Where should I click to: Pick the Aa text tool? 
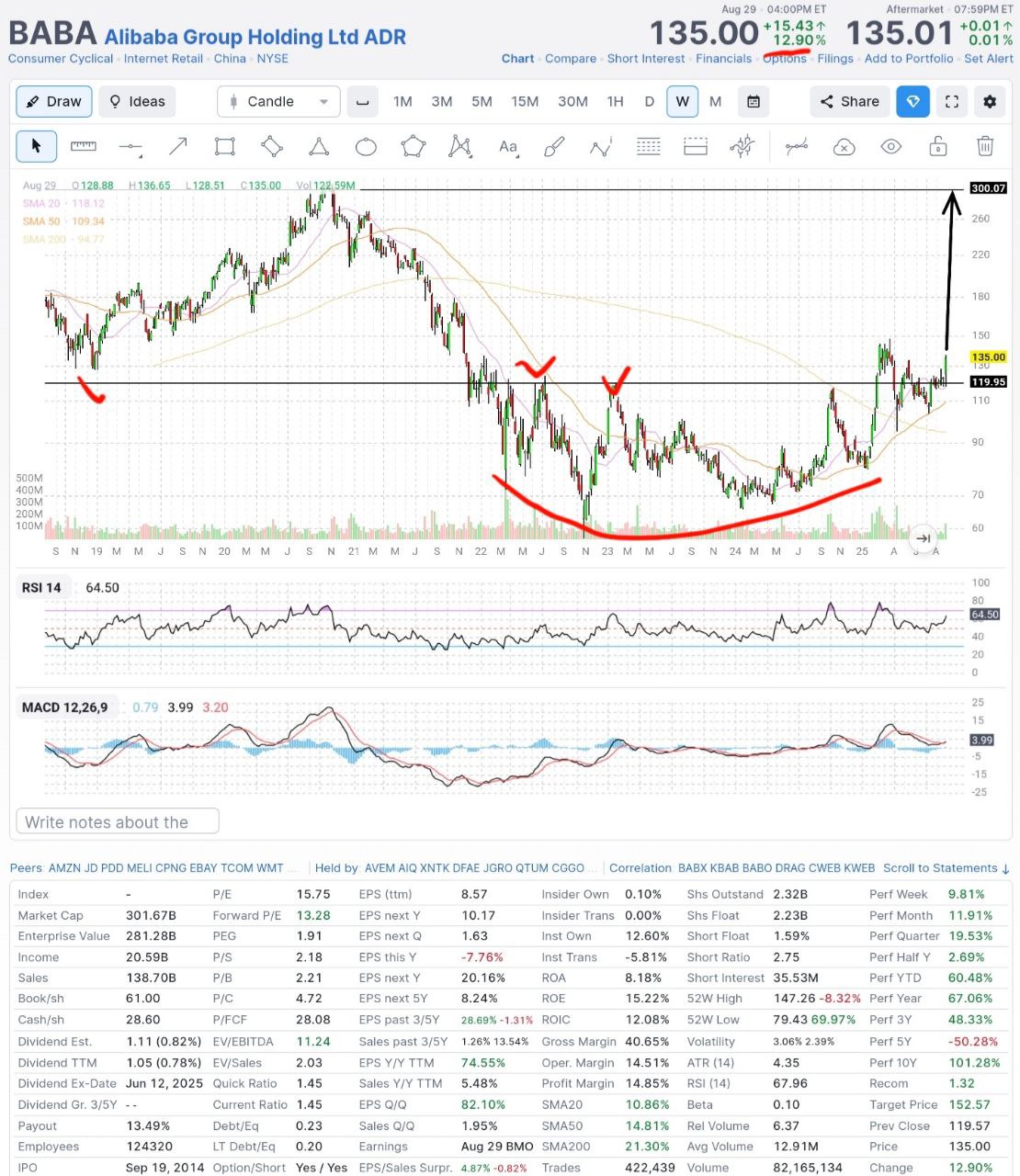pos(508,146)
